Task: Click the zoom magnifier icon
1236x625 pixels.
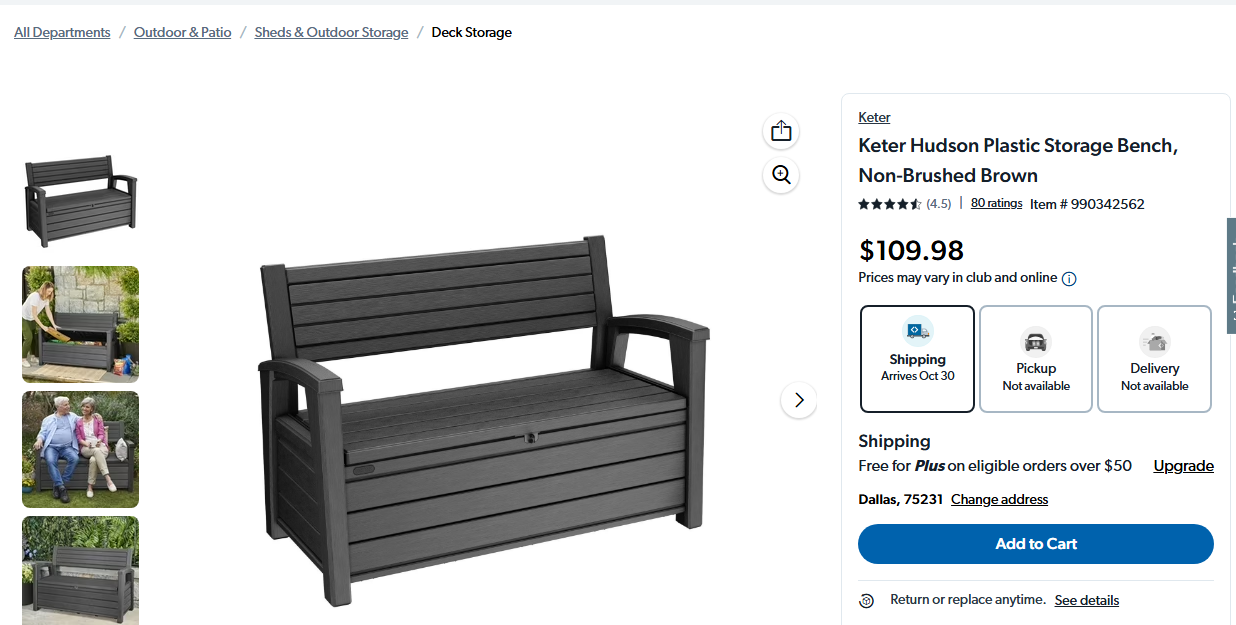Action: (x=781, y=175)
